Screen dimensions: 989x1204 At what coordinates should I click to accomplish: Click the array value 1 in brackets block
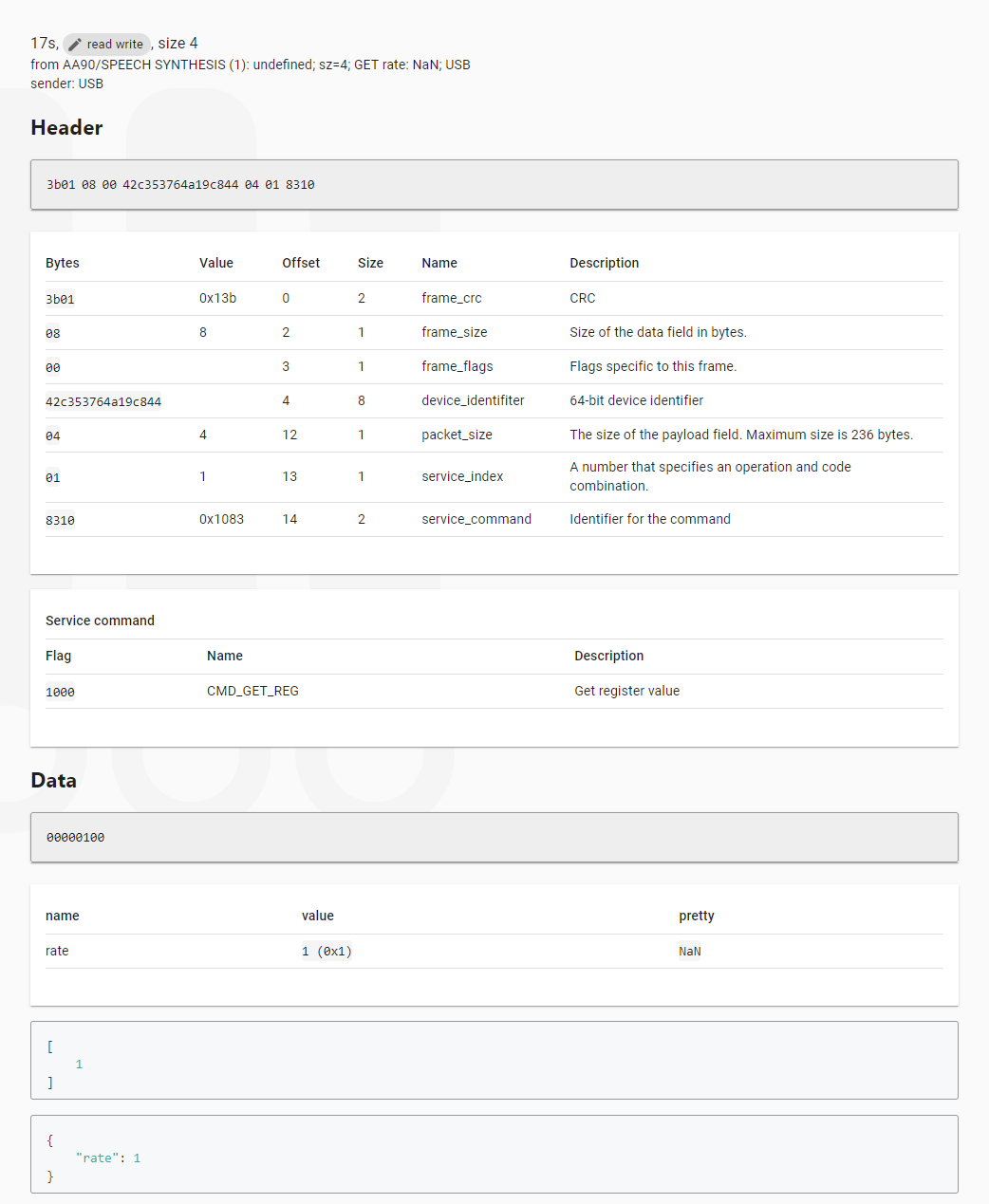click(x=79, y=1064)
